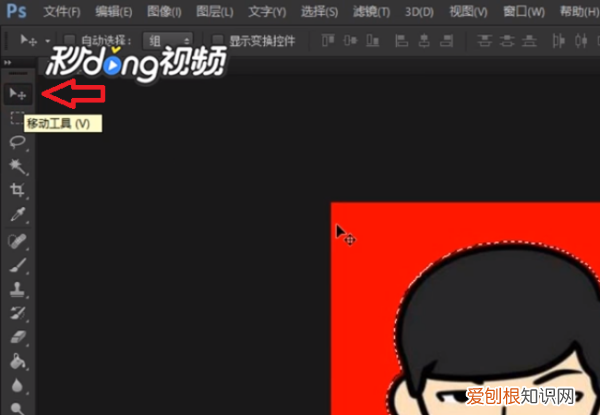The image size is (600, 415).
Task: Select the History Brush tool
Action: pyautogui.click(x=17, y=313)
